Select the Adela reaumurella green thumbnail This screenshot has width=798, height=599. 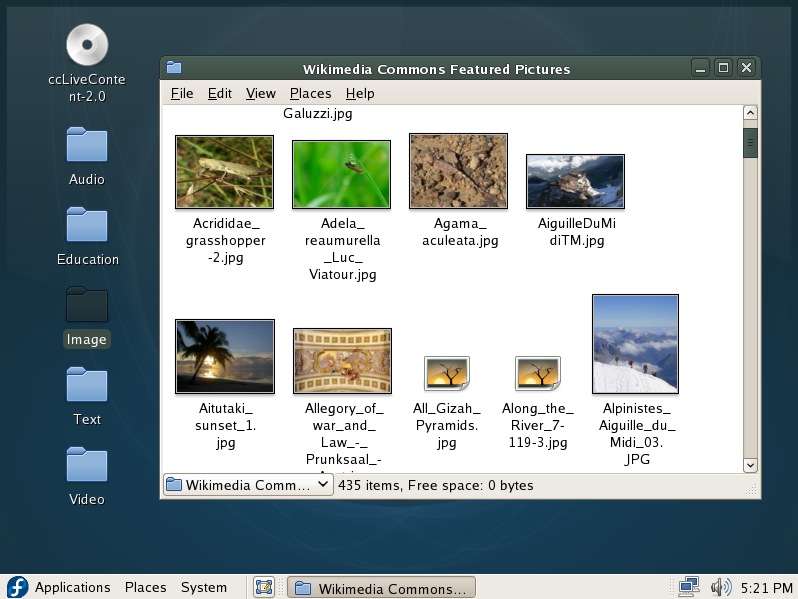tap(341, 175)
